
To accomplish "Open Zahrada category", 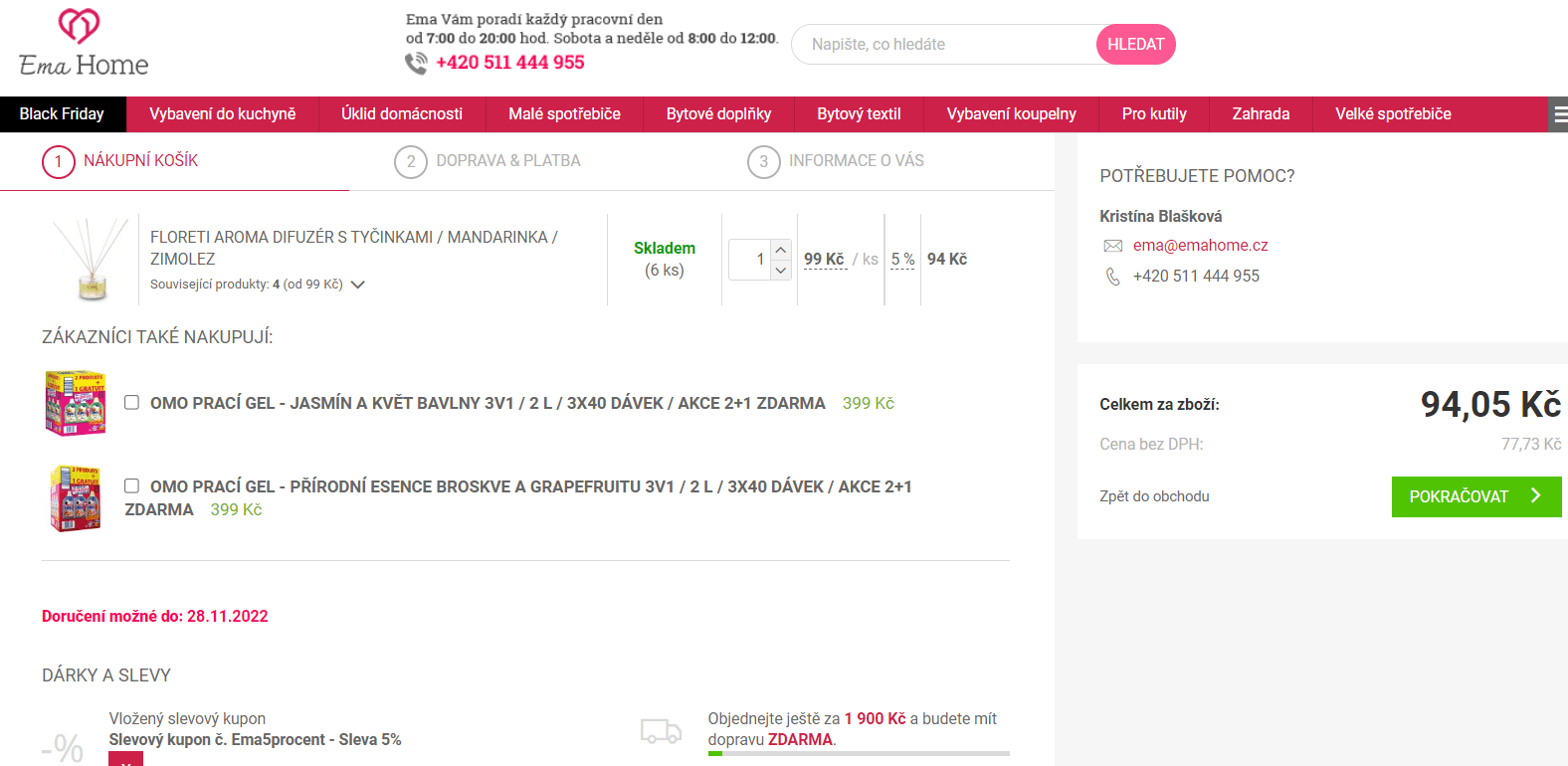I will [1261, 114].
